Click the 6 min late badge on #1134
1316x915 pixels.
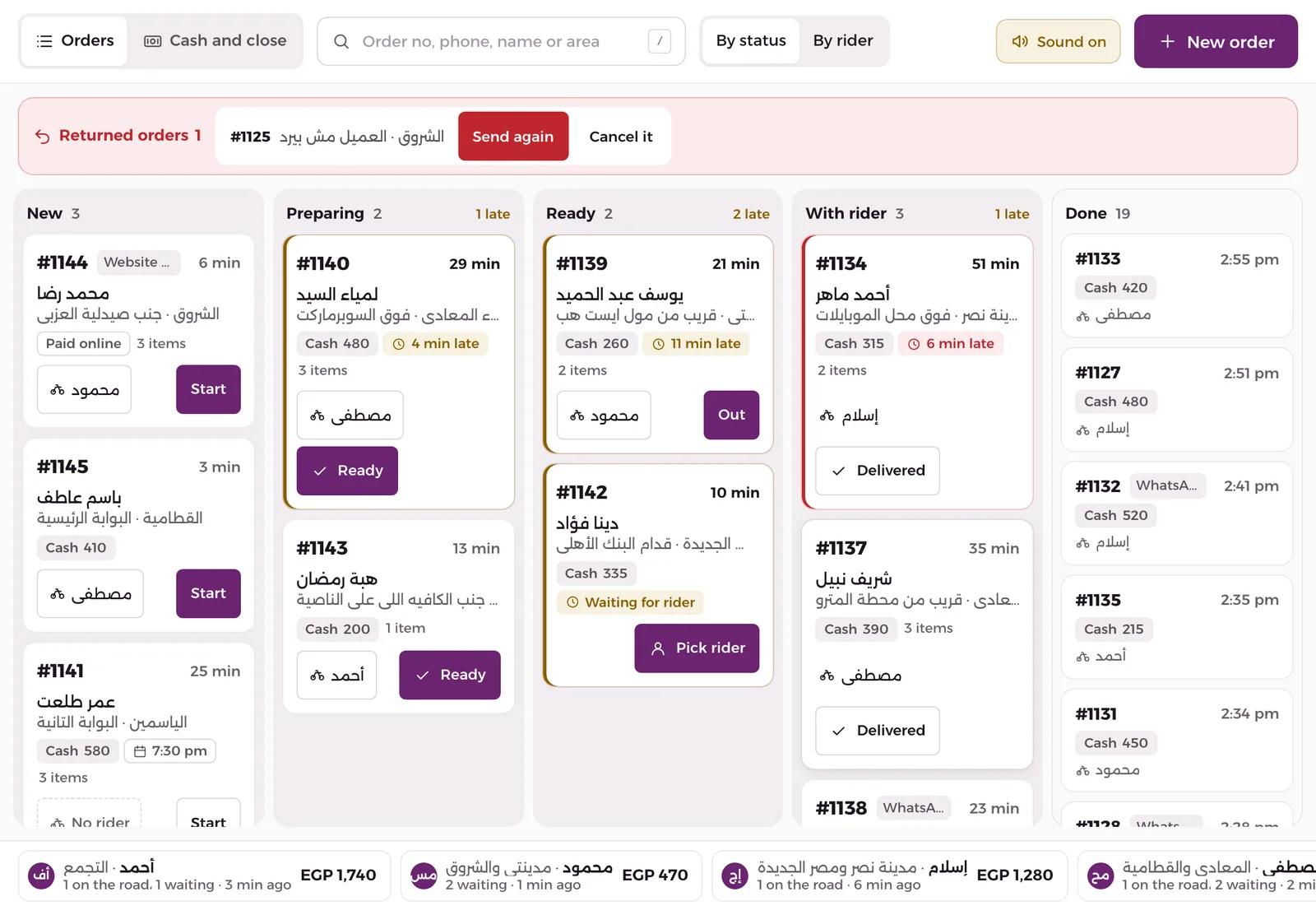tap(950, 344)
